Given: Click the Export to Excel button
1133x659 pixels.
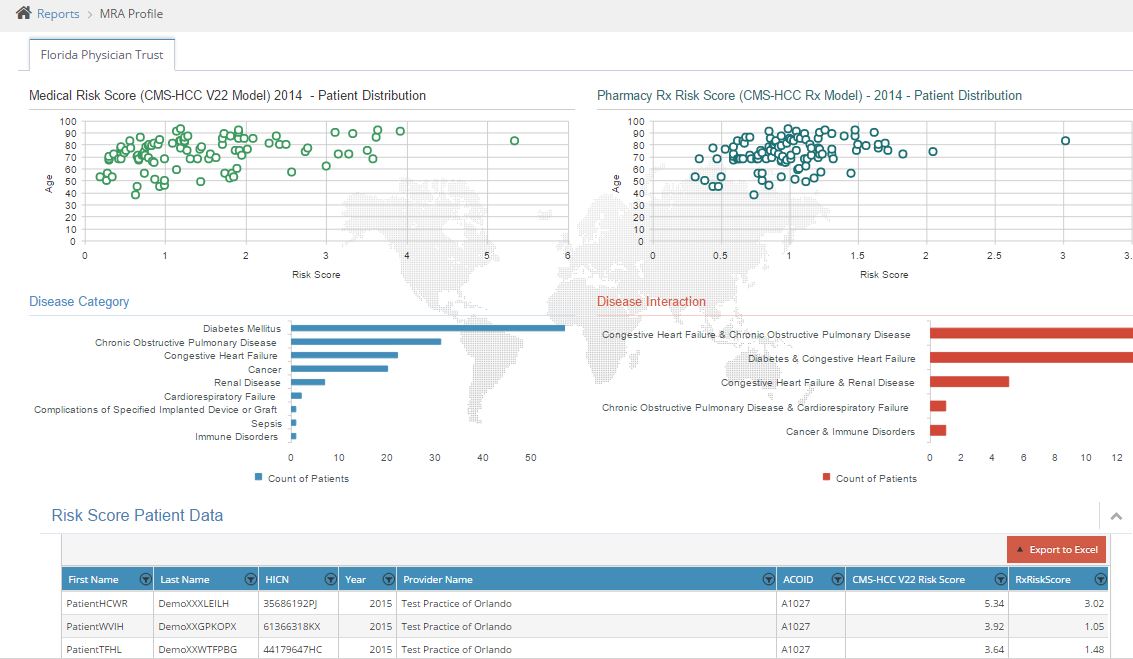Looking at the screenshot, I should (x=1056, y=549).
